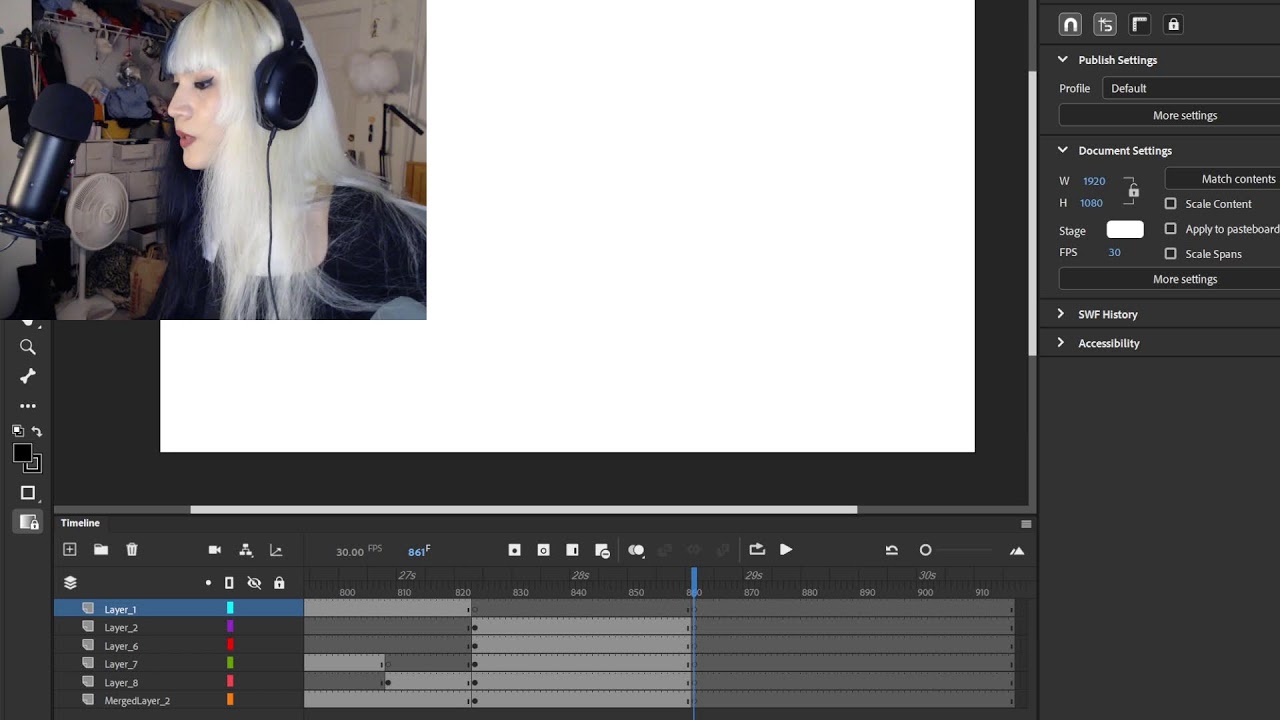Toggle the lock icon in Properties panel
The width and height of the screenshot is (1280, 720).
(x=1174, y=24)
